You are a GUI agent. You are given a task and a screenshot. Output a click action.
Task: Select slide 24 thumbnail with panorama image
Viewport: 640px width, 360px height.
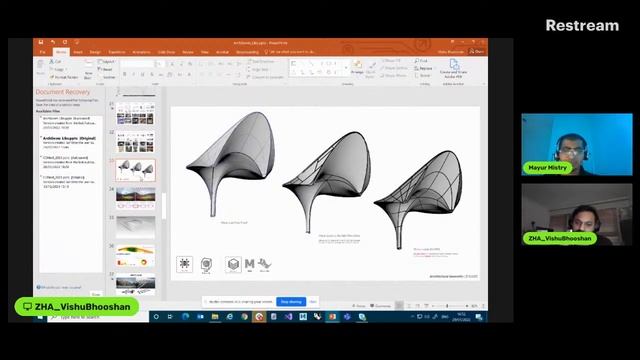click(135, 199)
